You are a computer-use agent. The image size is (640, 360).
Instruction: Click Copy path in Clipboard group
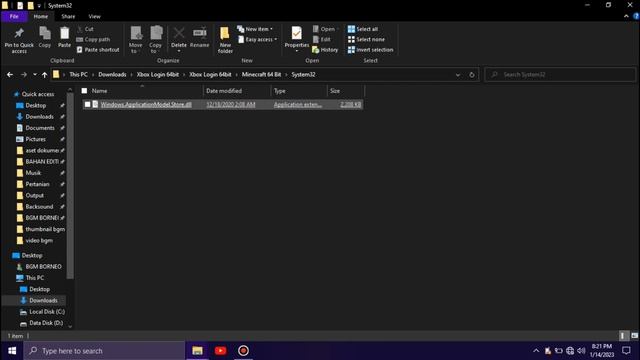click(93, 40)
